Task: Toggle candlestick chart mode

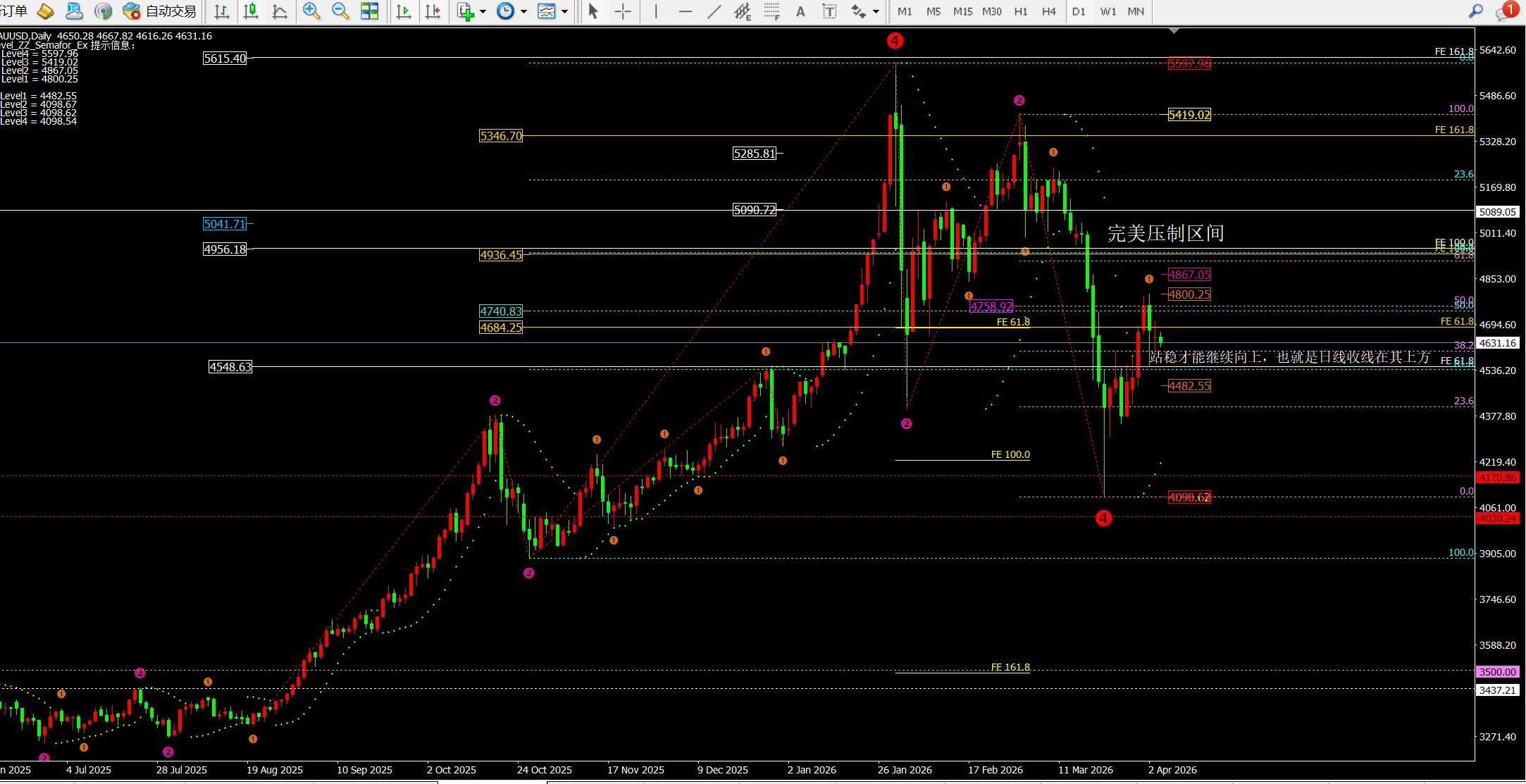Action: 251,11
